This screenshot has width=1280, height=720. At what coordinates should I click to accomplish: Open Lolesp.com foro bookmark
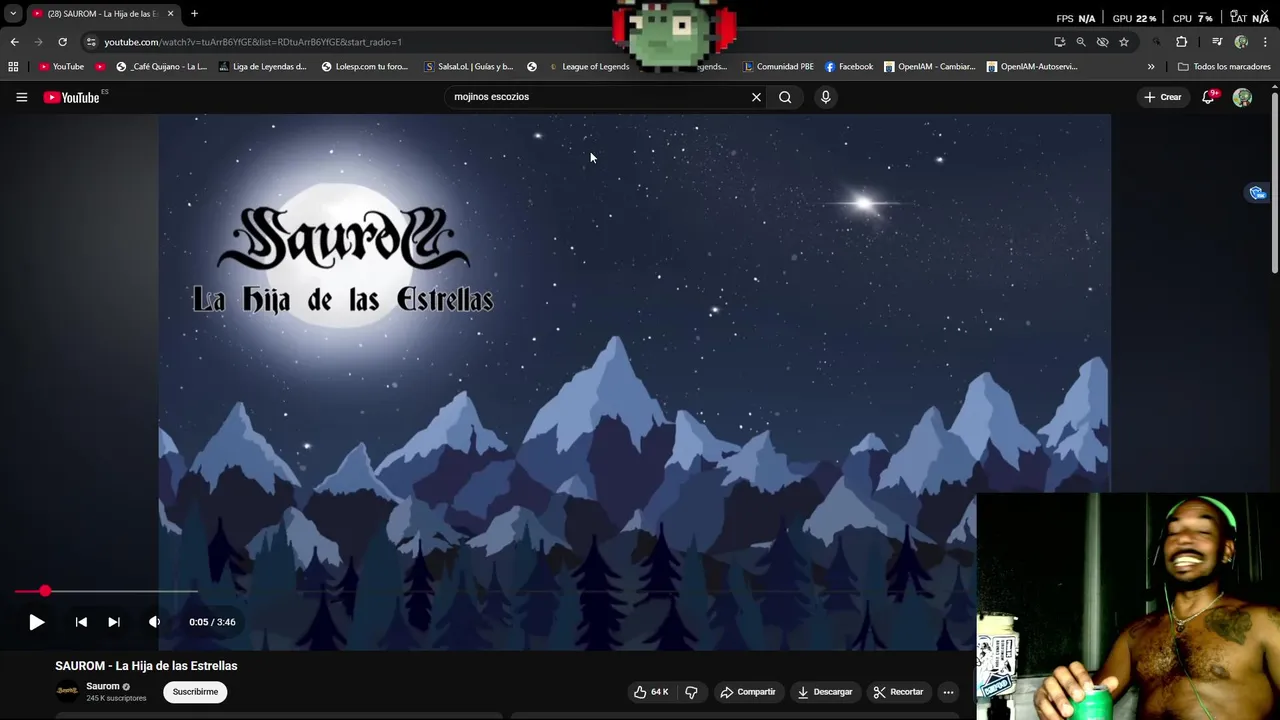pos(365,67)
